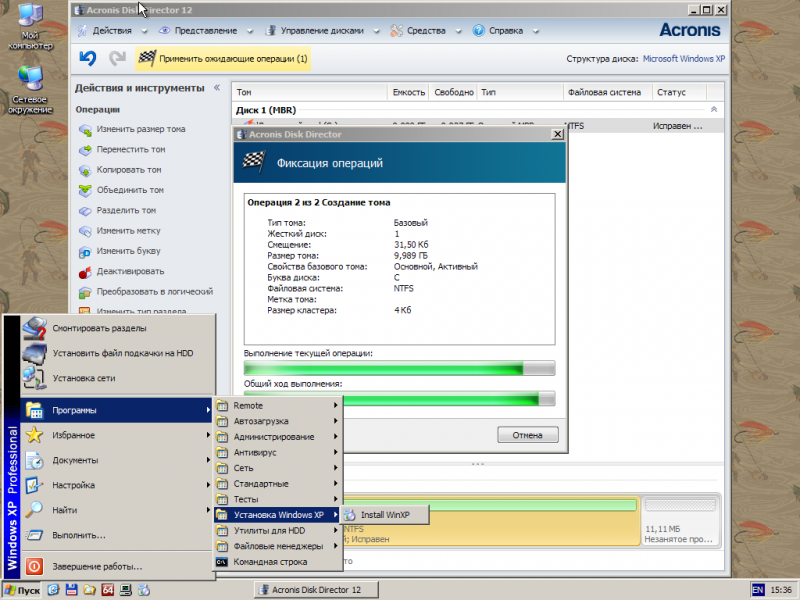Open the Представление menu
Screen dimensions: 800x600
pyautogui.click(x=205, y=31)
